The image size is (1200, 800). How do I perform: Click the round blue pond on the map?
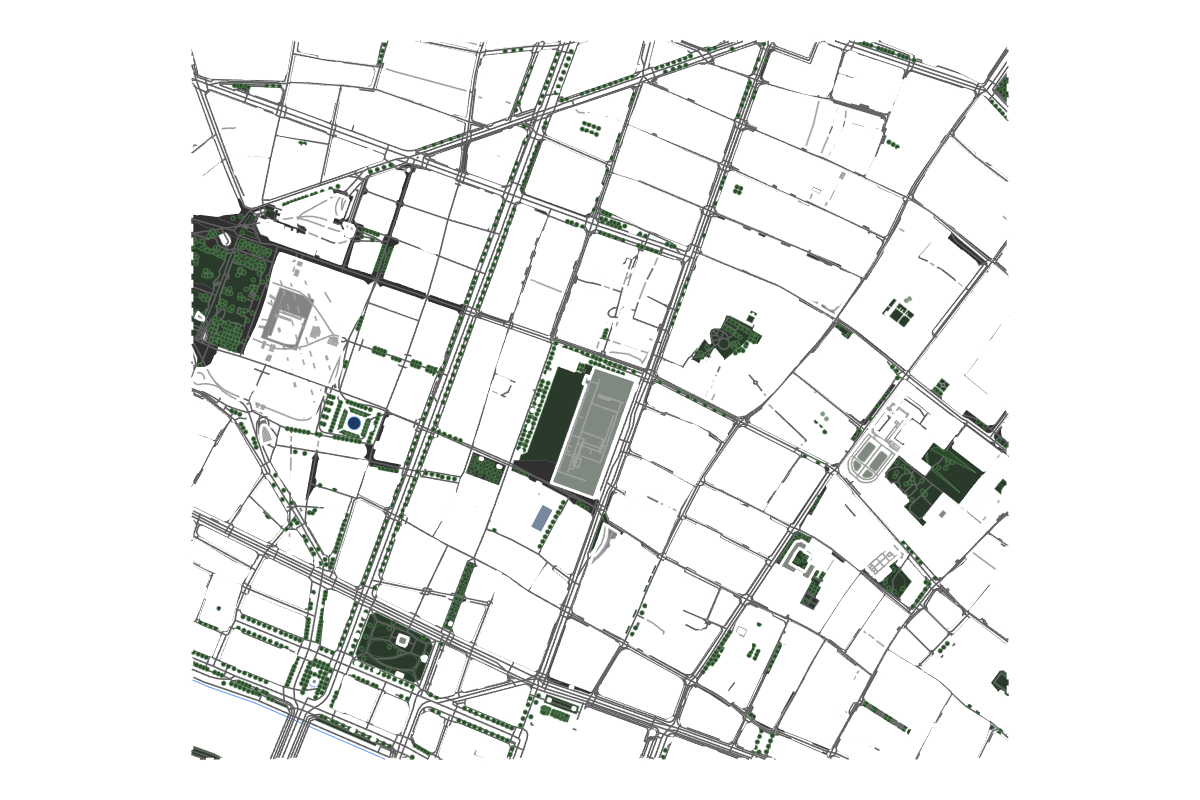353,423
